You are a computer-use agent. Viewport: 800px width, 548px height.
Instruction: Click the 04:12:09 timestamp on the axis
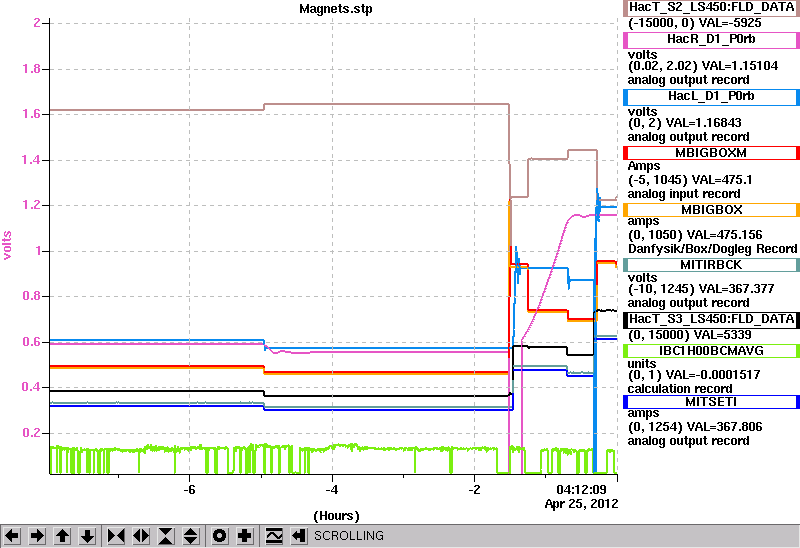[581, 490]
